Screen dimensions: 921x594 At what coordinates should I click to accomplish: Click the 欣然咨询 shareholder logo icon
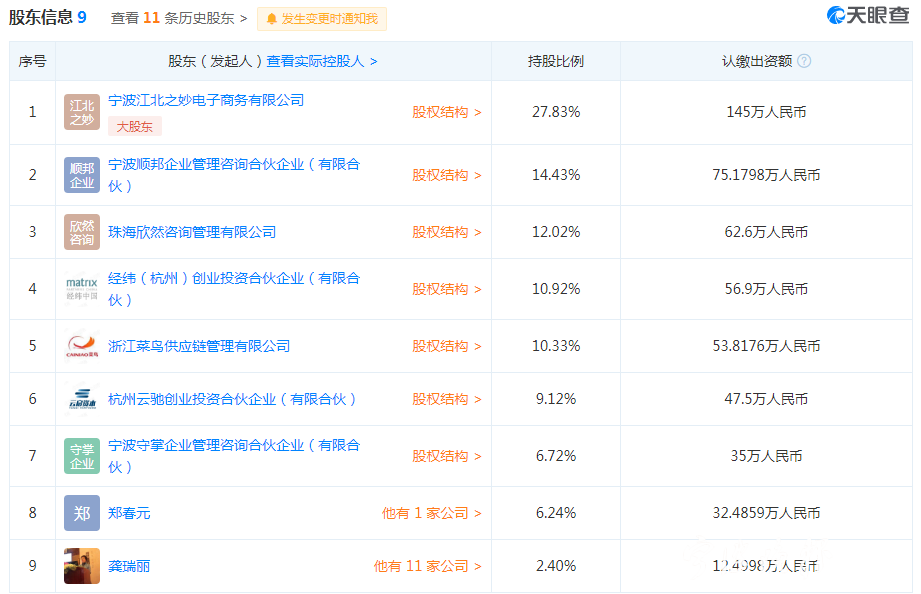(x=82, y=232)
